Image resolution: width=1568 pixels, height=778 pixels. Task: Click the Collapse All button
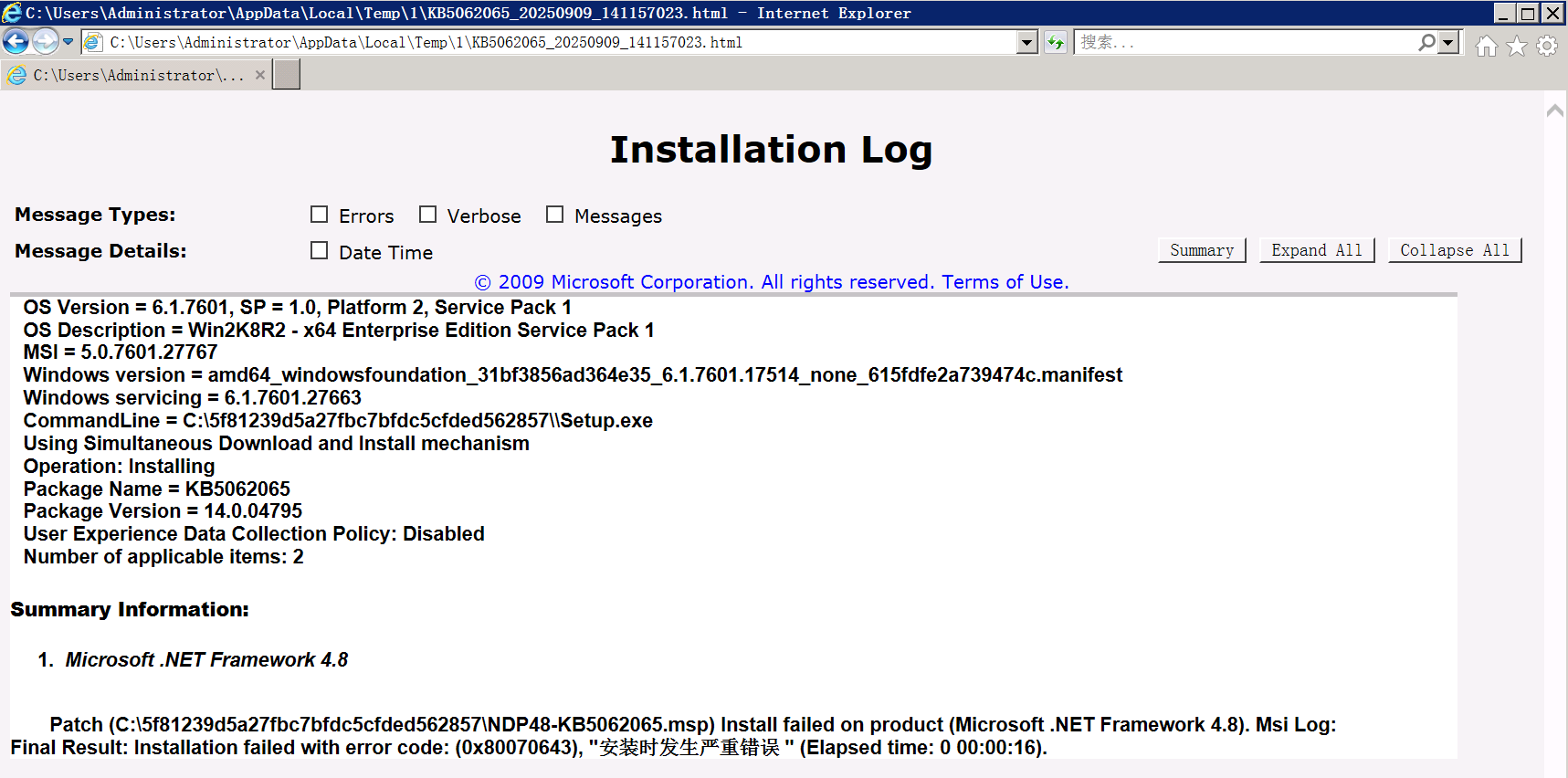click(x=1455, y=250)
